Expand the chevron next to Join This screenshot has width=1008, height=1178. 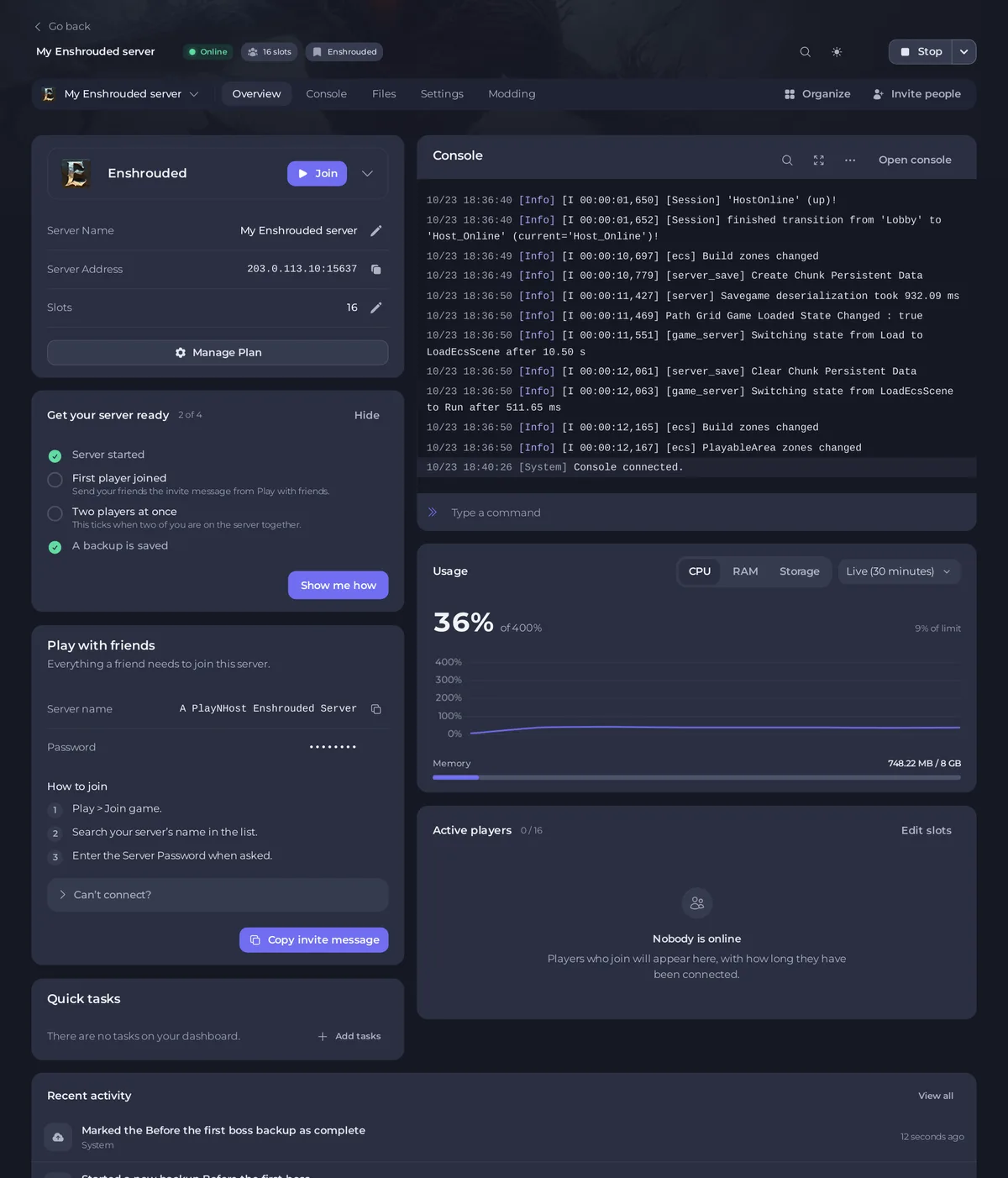click(367, 174)
